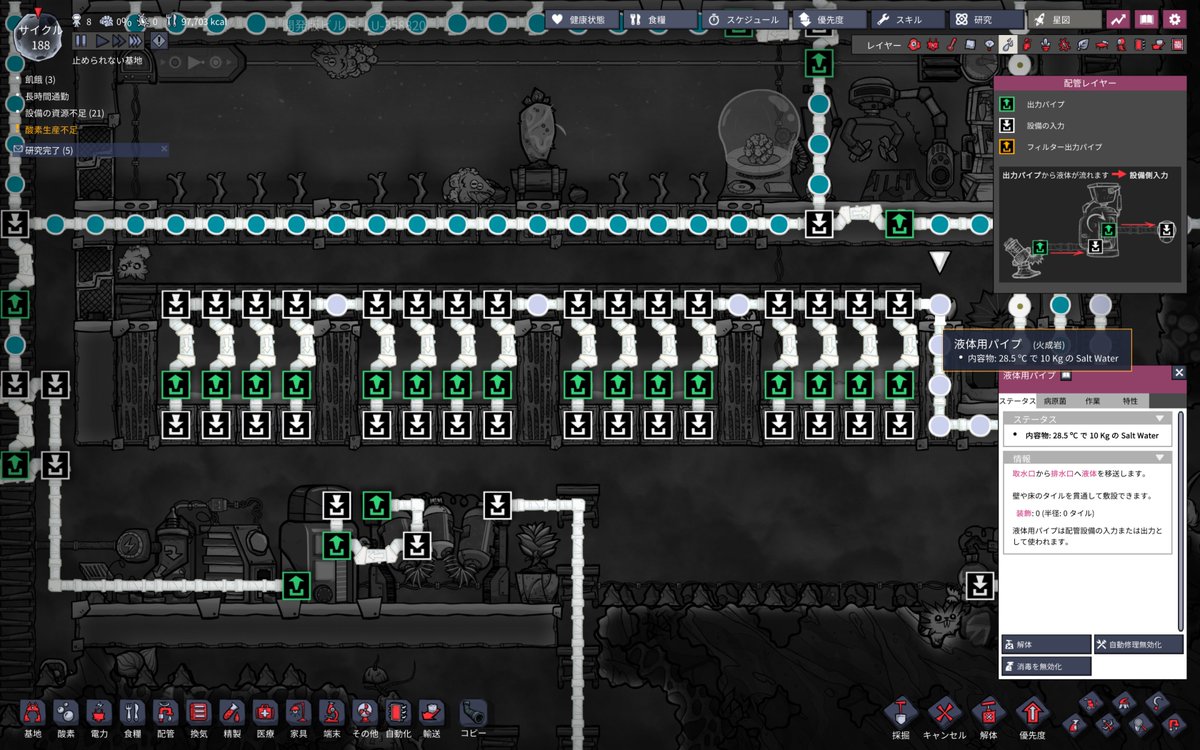Set game speed to triple arrows
Viewport: 1200px width, 750px height.
(x=134, y=41)
